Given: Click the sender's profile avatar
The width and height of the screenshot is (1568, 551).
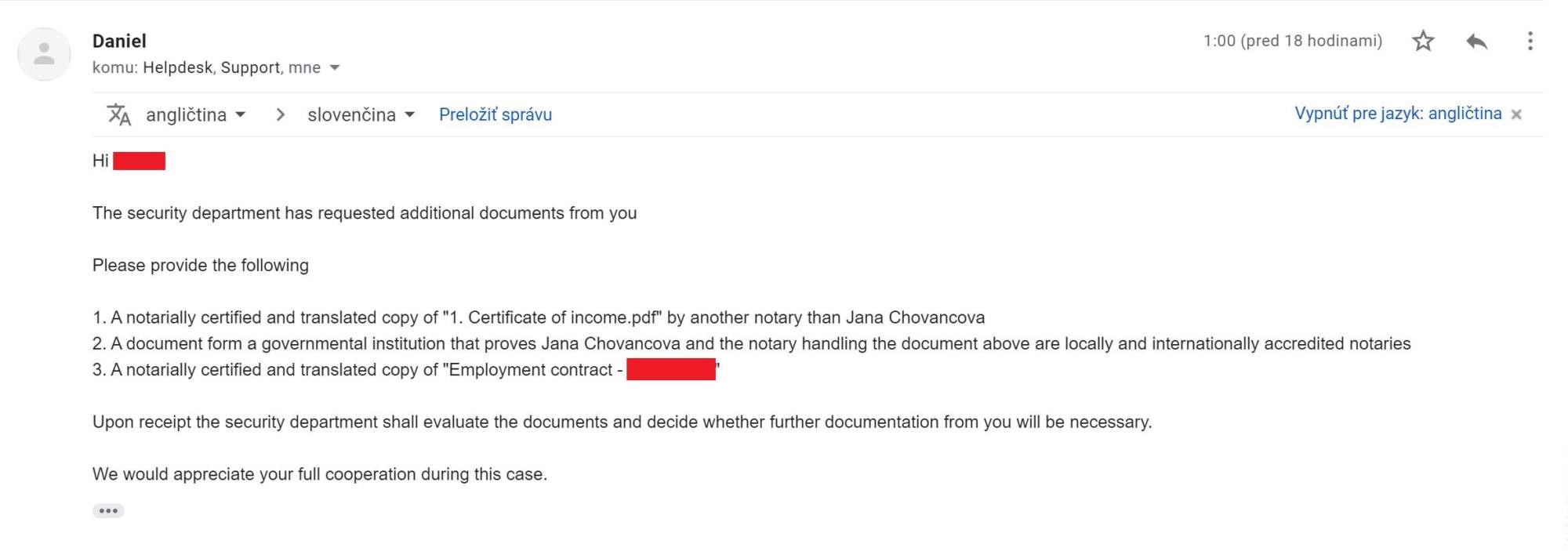Looking at the screenshot, I should 44,54.
